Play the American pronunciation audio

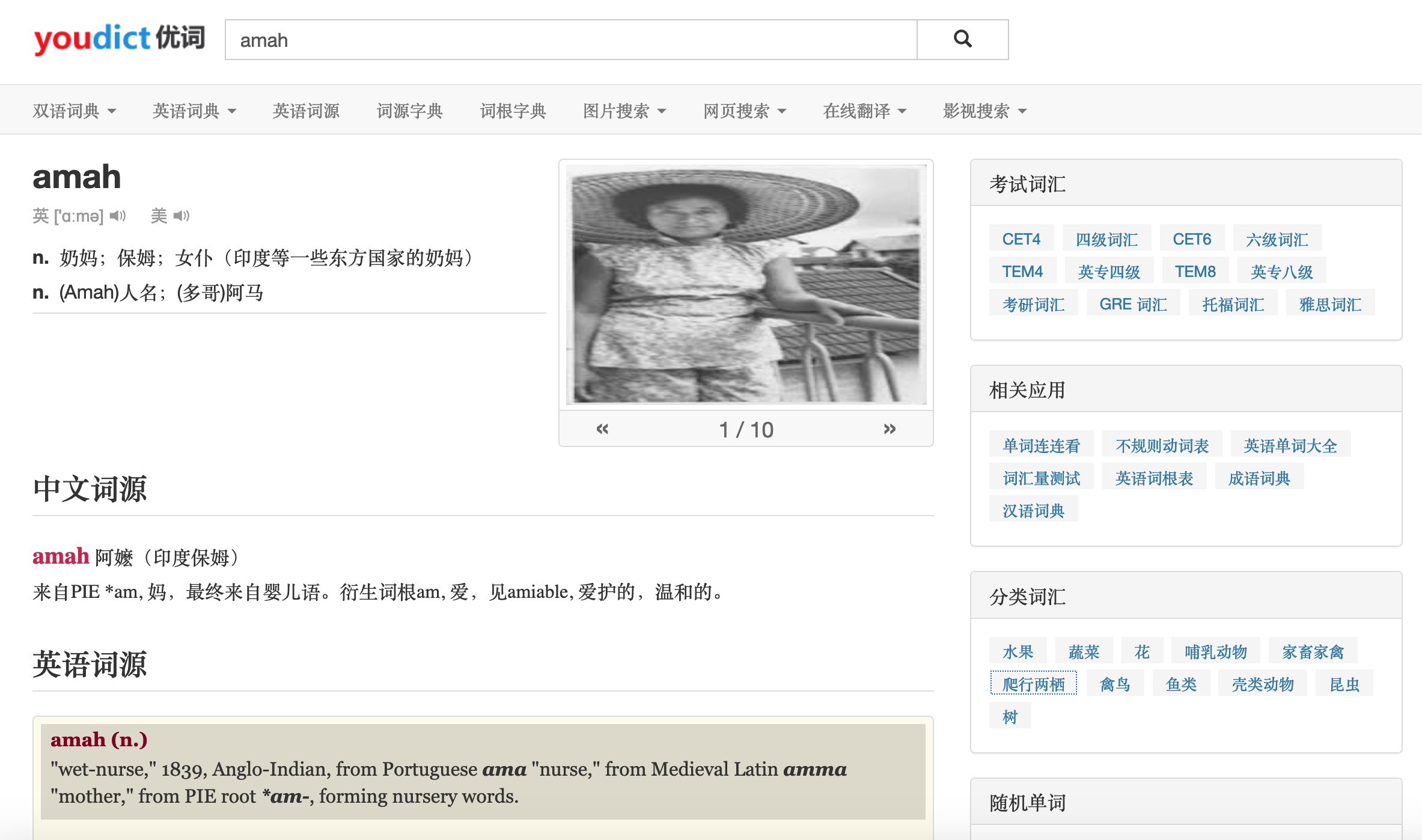182,216
